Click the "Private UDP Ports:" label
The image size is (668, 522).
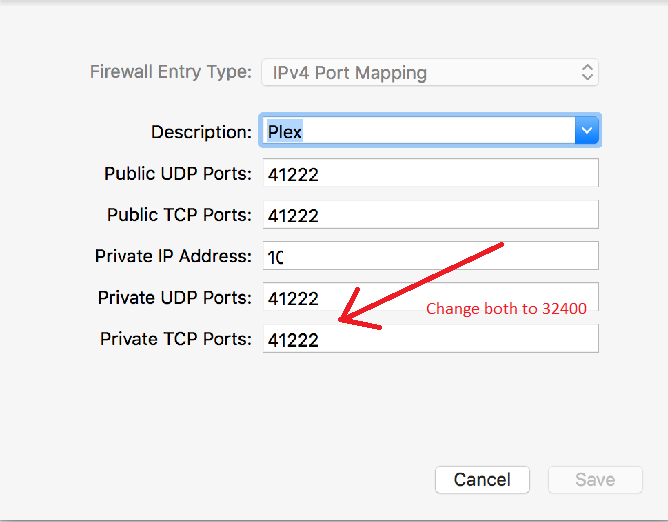175,298
